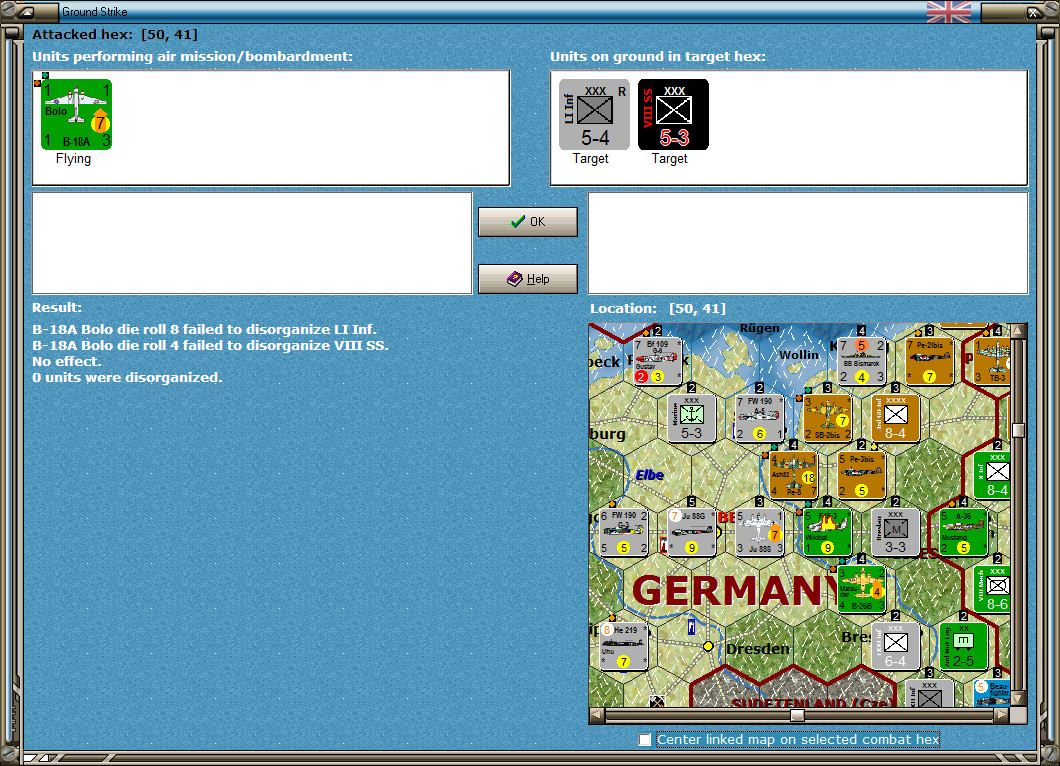Image resolution: width=1060 pixels, height=766 pixels.
Task: Click the Rügen island label on map
Action: click(759, 329)
